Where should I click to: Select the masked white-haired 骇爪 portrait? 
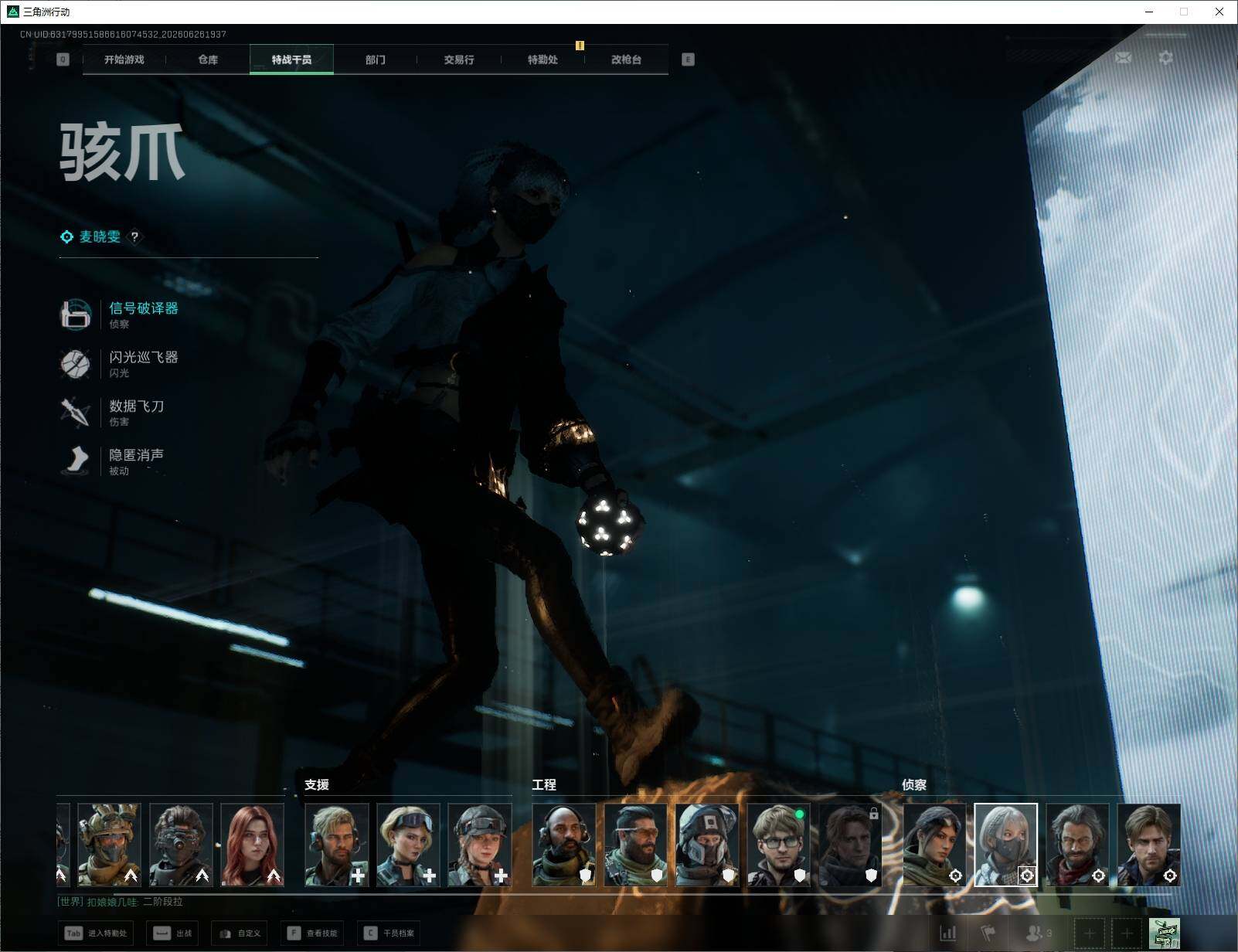(1005, 845)
